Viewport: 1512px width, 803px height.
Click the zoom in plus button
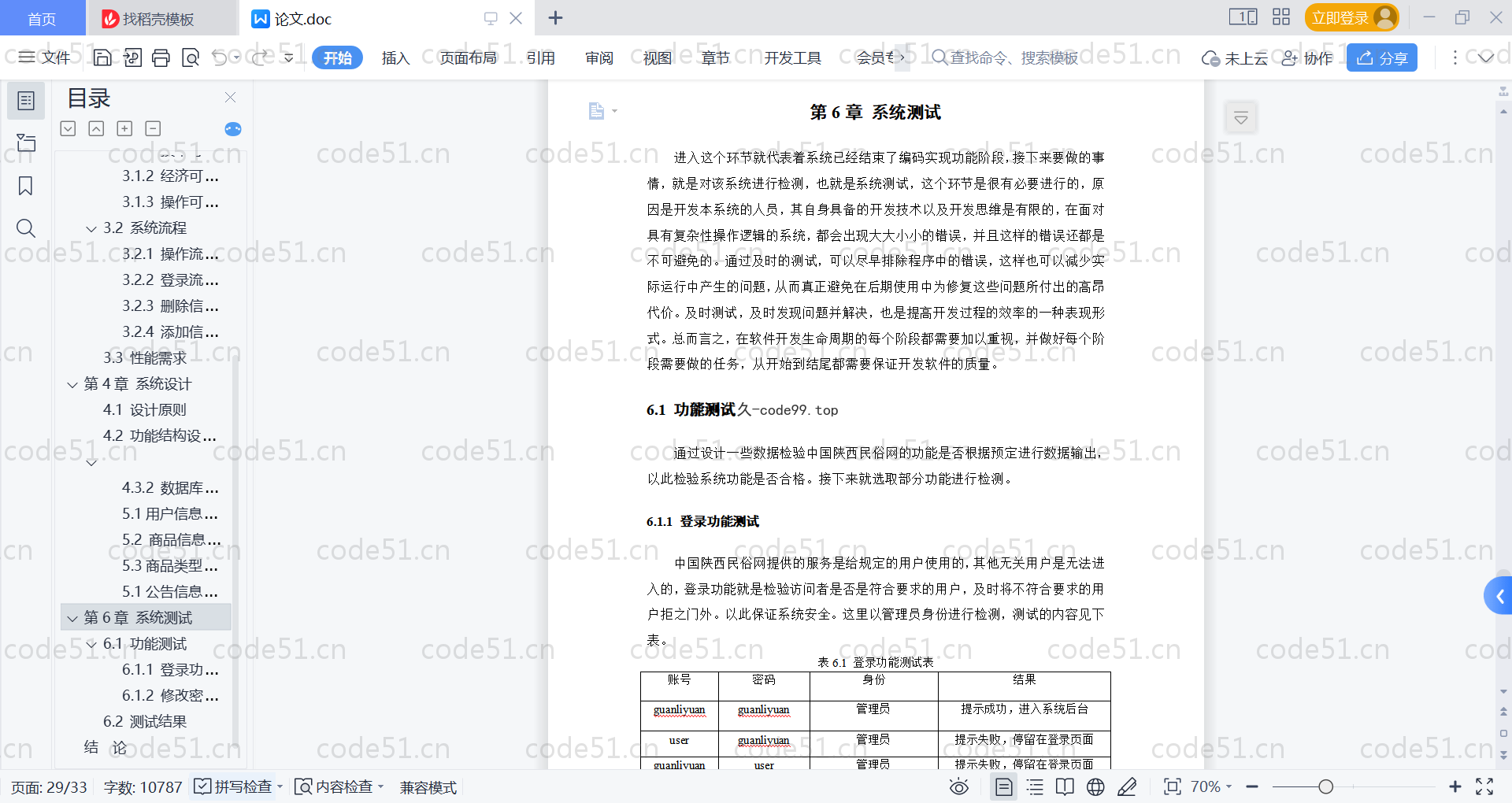pyautogui.click(x=1455, y=786)
